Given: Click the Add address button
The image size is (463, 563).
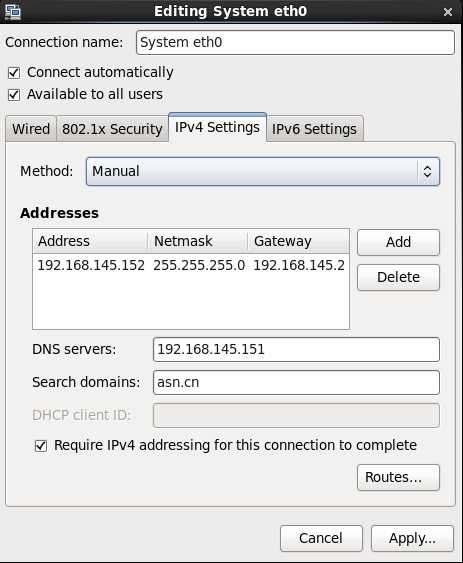Looking at the screenshot, I should coord(398,242).
